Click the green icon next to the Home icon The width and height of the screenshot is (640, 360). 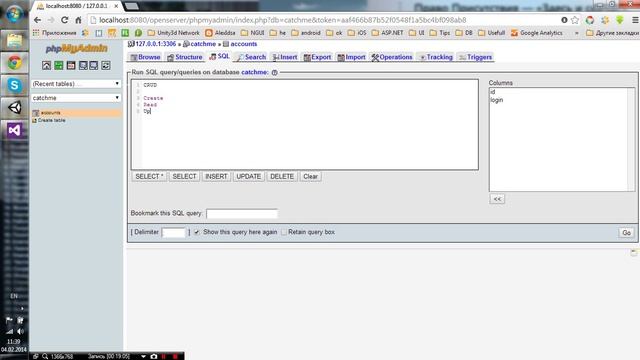59,65
